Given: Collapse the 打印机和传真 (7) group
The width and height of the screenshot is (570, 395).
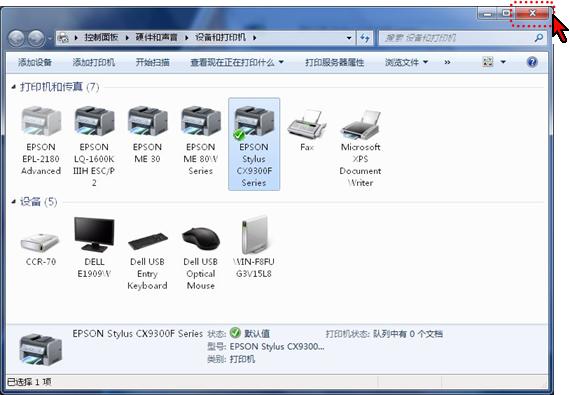Looking at the screenshot, I should tap(13, 87).
